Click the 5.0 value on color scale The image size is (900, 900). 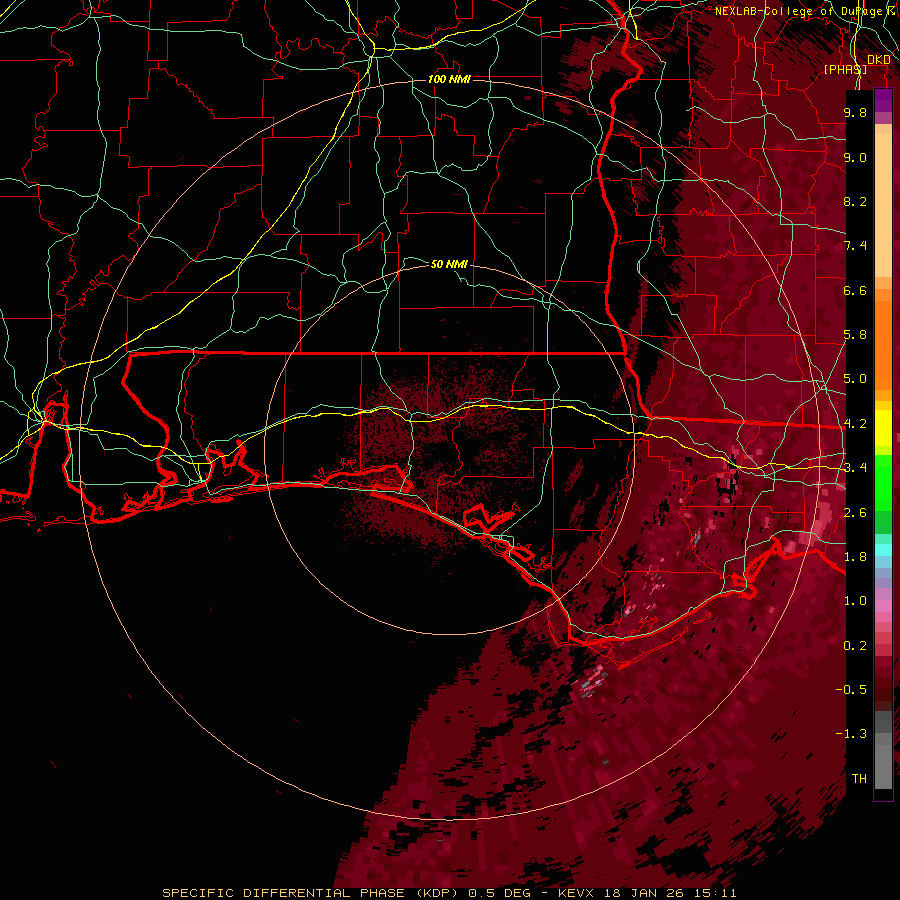coord(855,379)
